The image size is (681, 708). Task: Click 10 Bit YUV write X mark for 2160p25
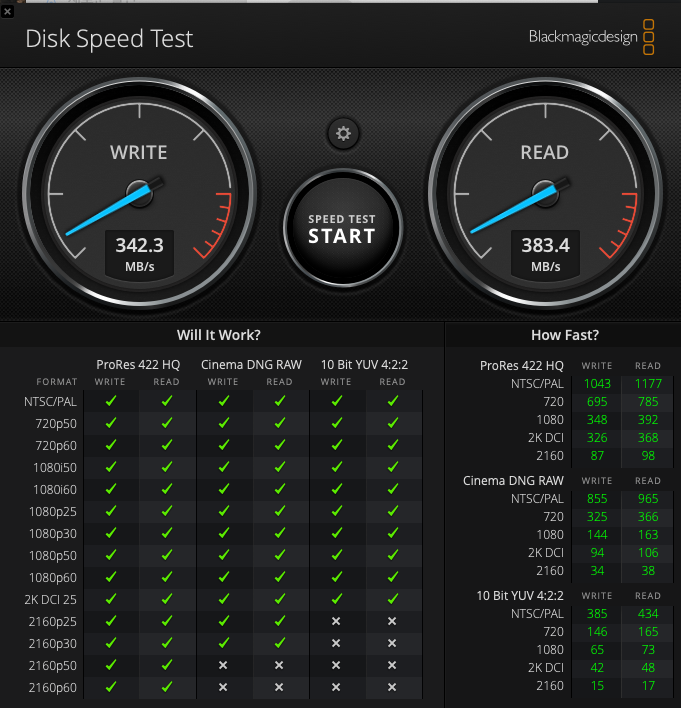pos(336,621)
